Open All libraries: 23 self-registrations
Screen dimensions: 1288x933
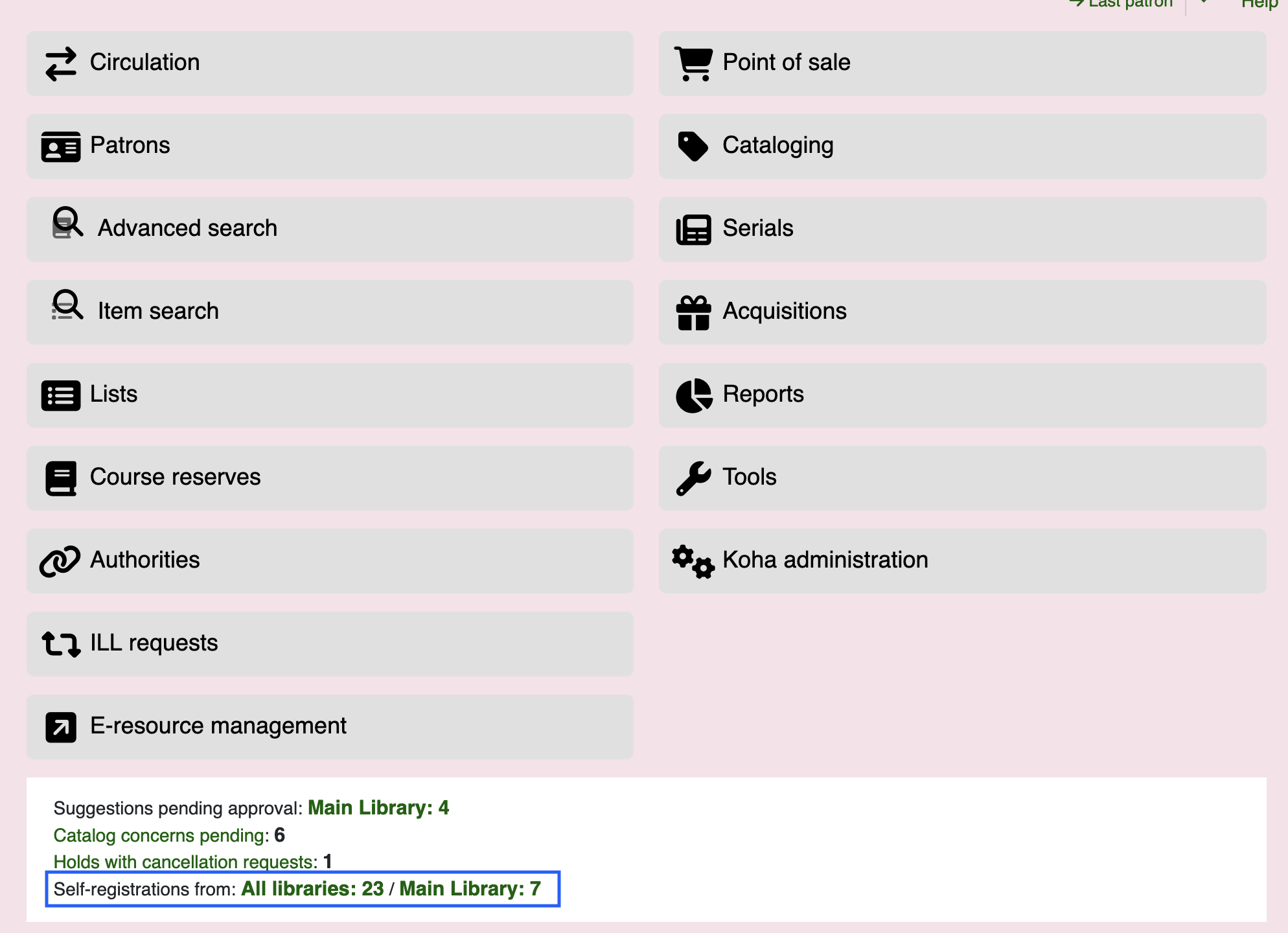312,889
